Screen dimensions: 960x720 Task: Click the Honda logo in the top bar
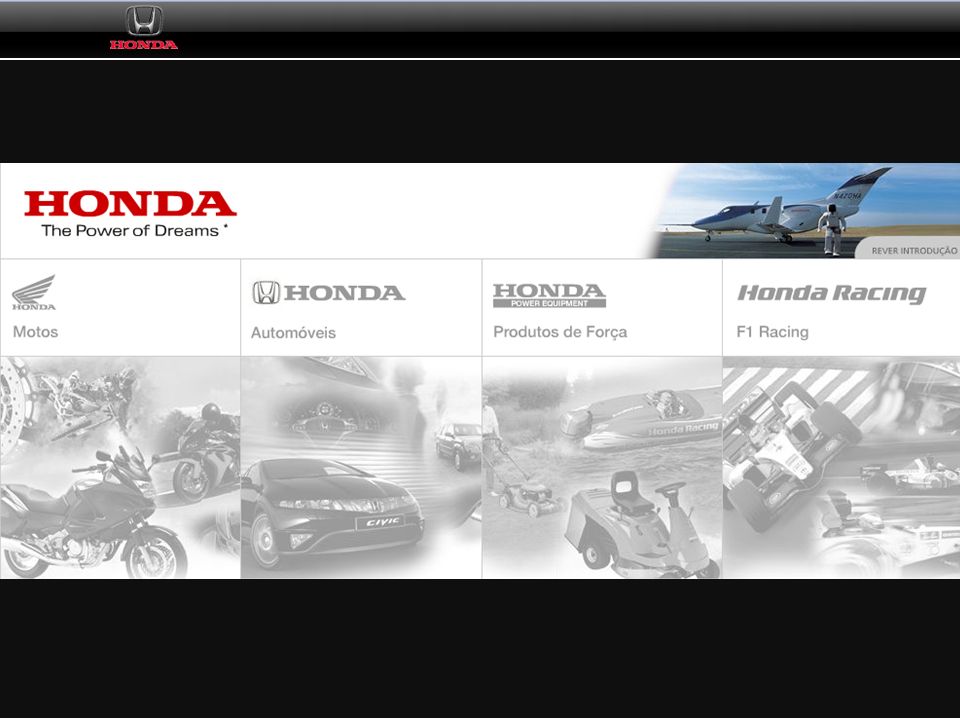click(144, 28)
